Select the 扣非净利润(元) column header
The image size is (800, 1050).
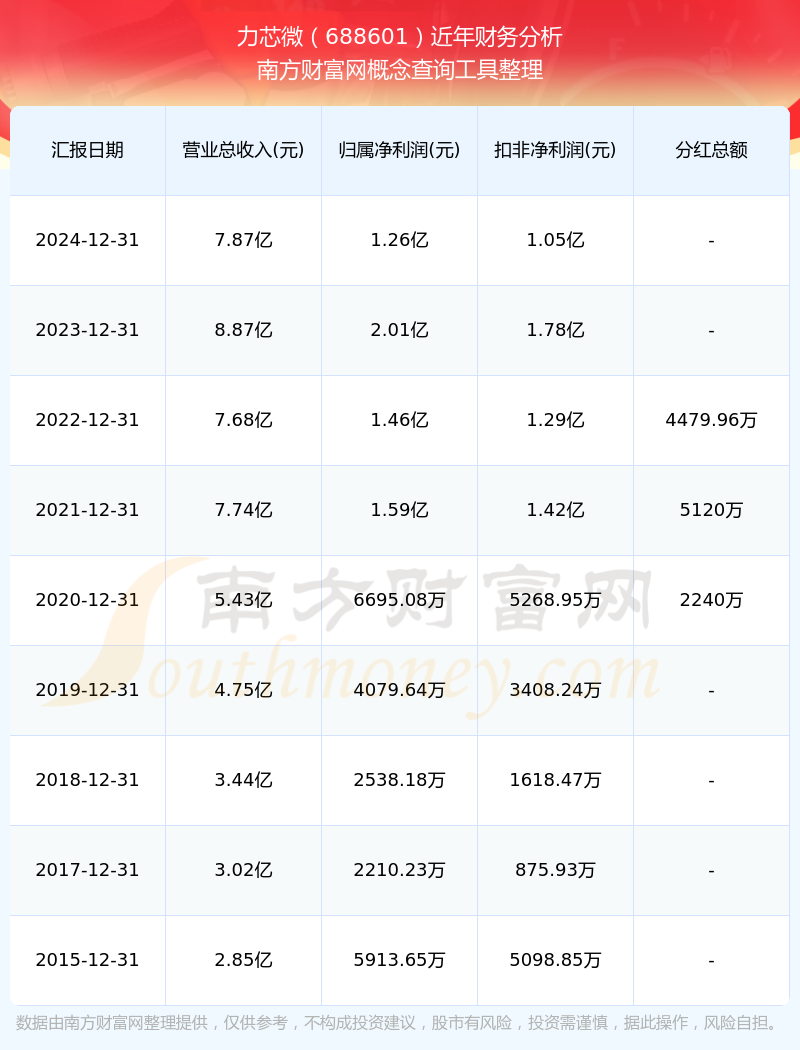tap(556, 150)
